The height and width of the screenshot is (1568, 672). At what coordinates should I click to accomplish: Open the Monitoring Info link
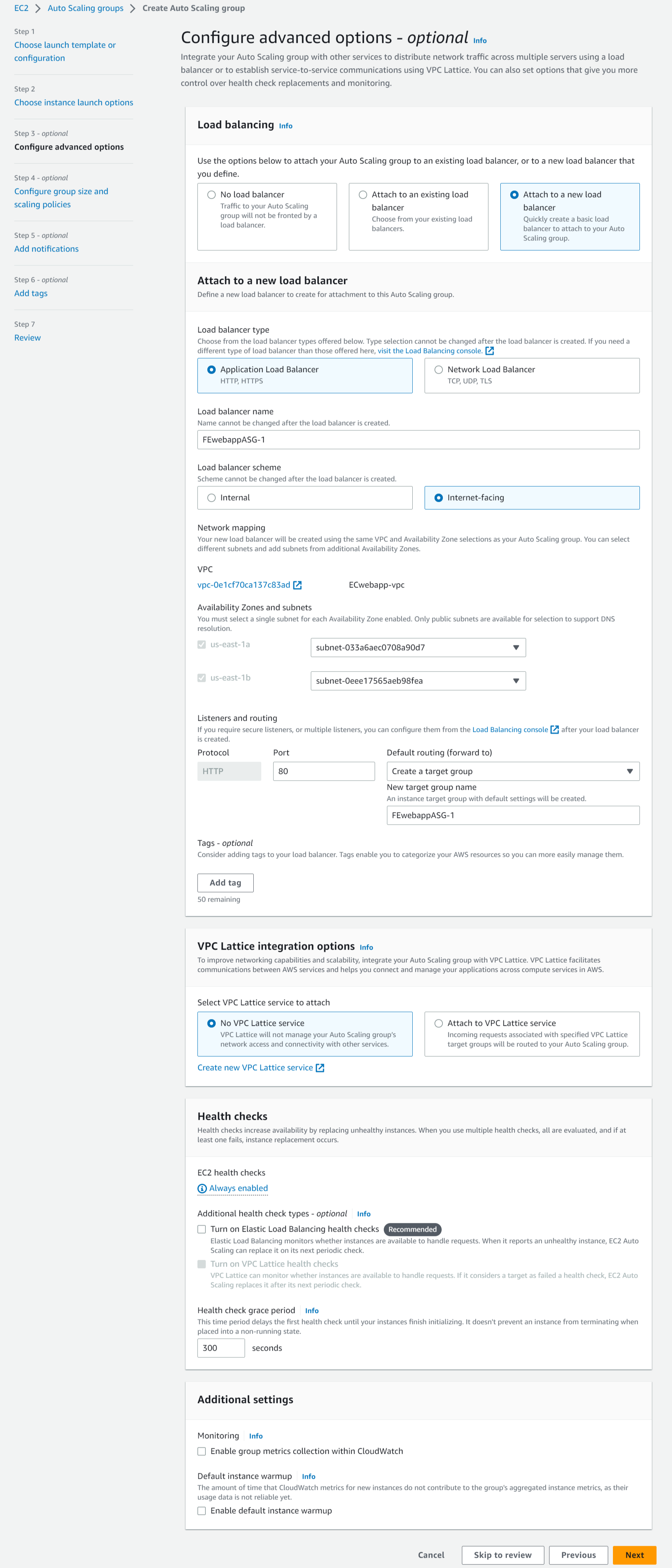click(255, 1435)
